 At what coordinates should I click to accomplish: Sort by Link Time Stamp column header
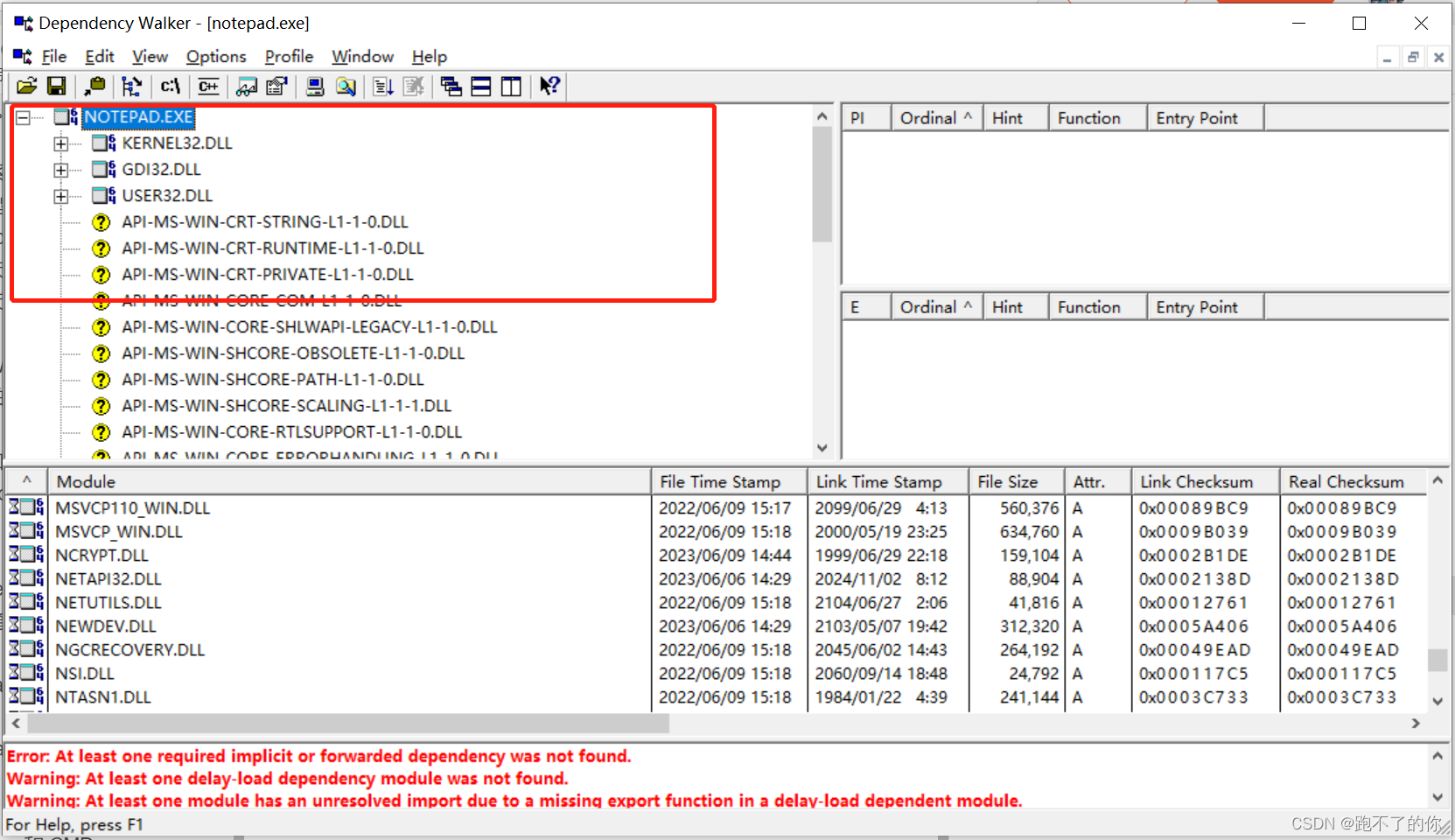(887, 481)
